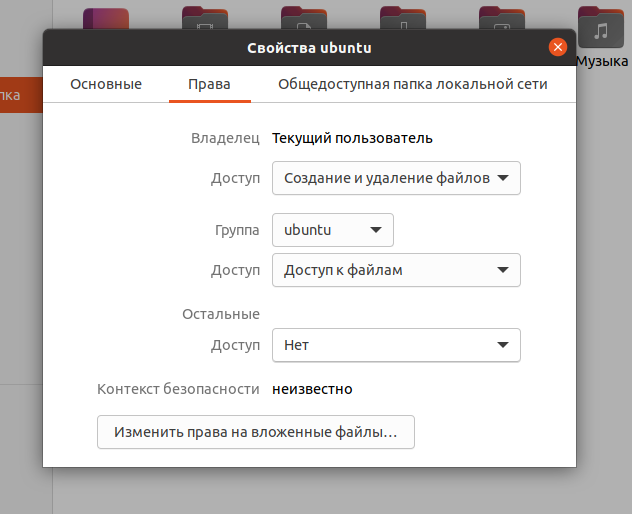Click the orange selected sidebar folder item
The width and height of the screenshot is (632, 514).
pos(21,95)
